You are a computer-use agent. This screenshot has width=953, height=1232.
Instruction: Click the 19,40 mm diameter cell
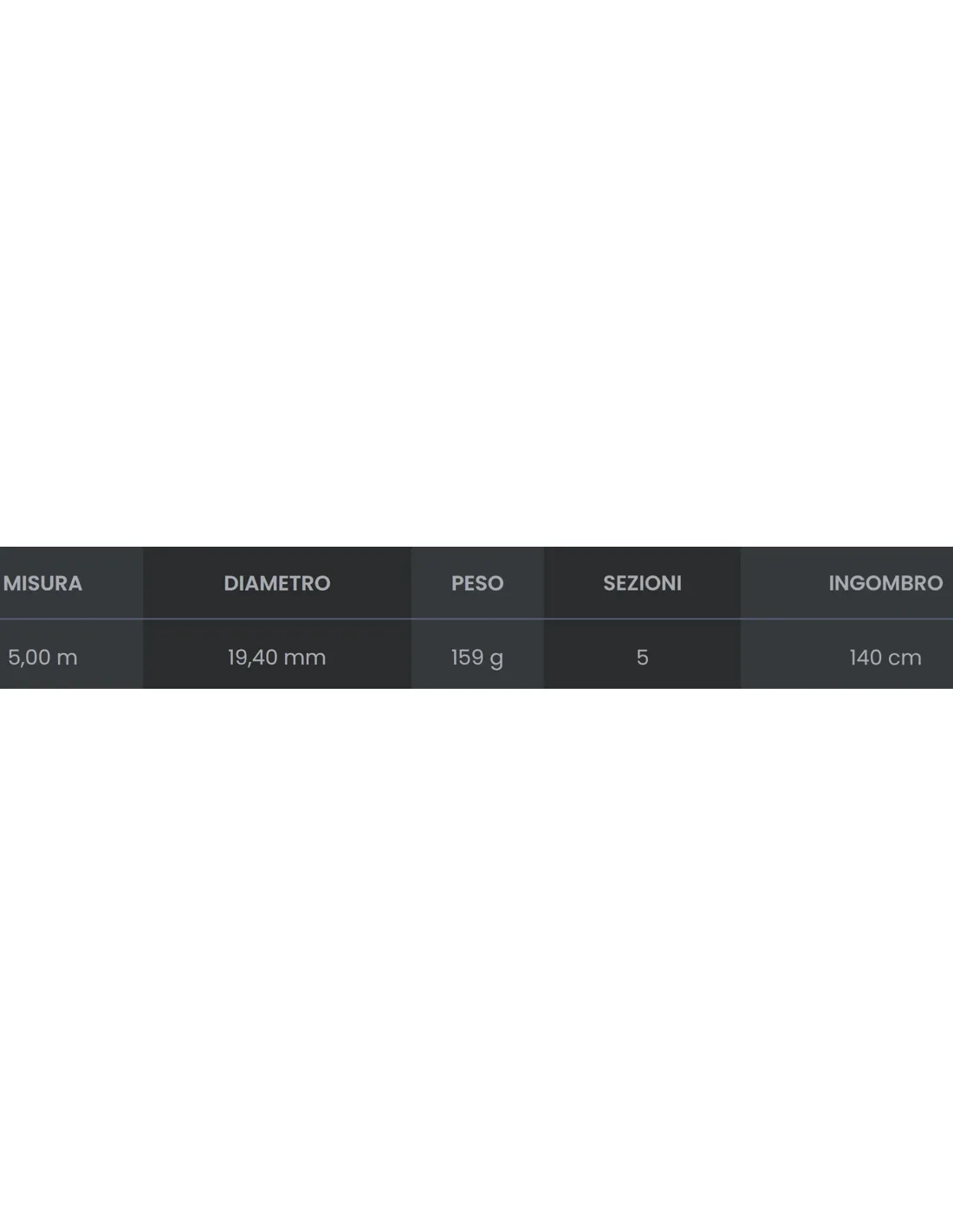click(277, 658)
